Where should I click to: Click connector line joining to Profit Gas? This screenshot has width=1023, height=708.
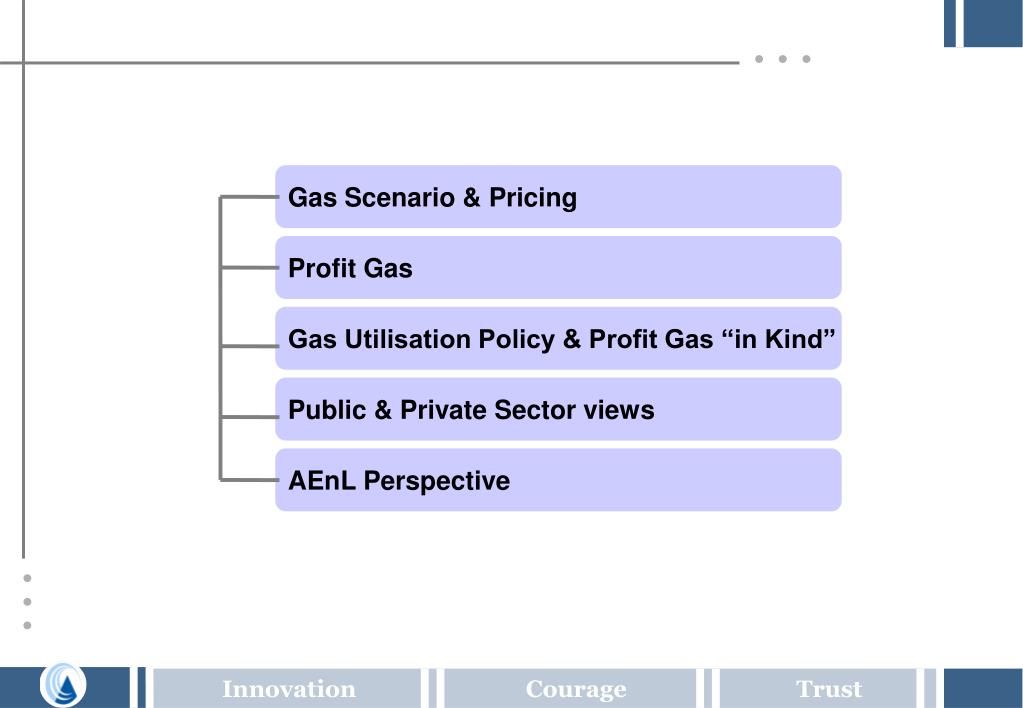(249, 268)
